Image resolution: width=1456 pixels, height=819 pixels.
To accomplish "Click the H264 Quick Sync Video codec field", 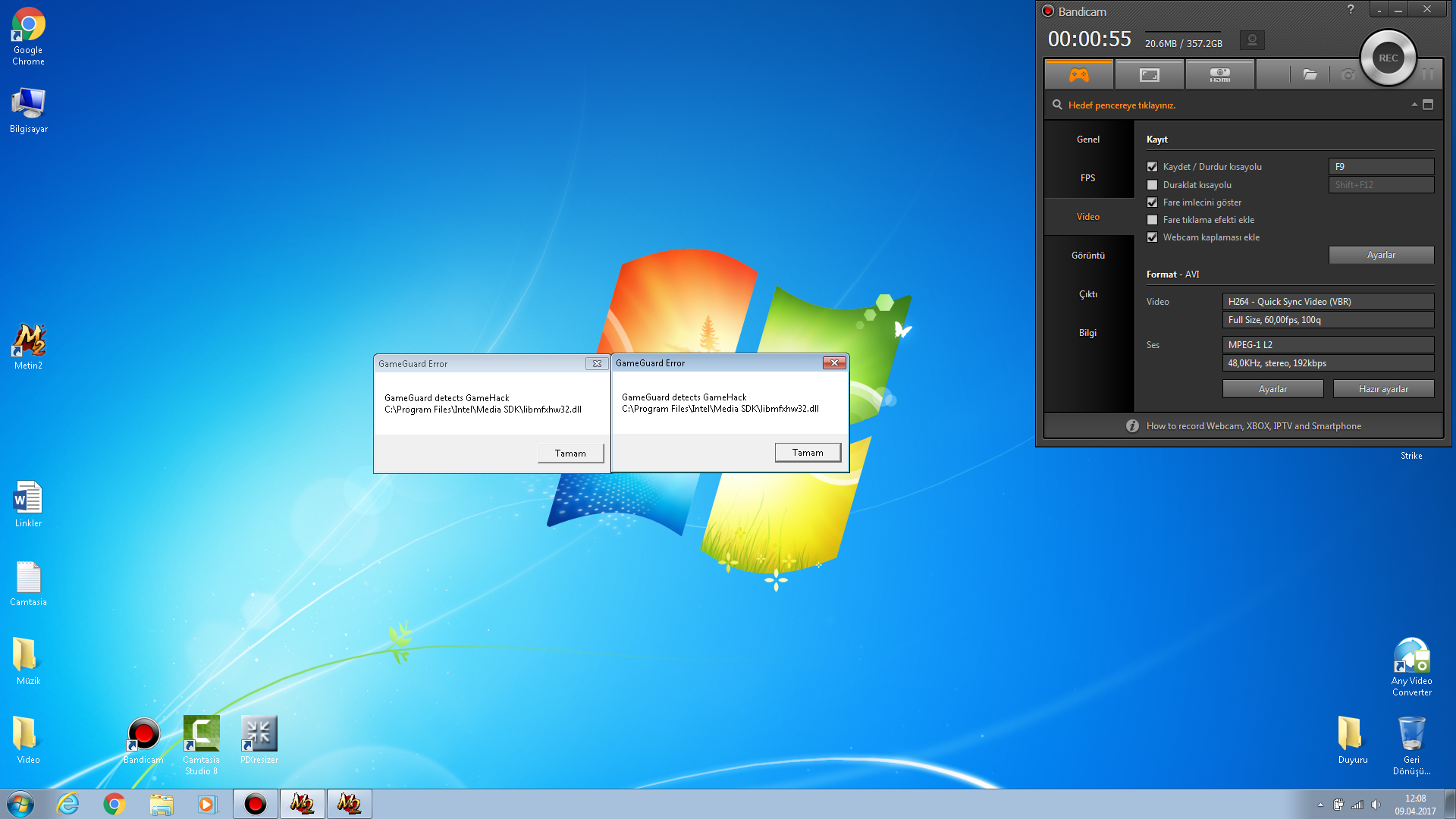I will tap(1328, 302).
